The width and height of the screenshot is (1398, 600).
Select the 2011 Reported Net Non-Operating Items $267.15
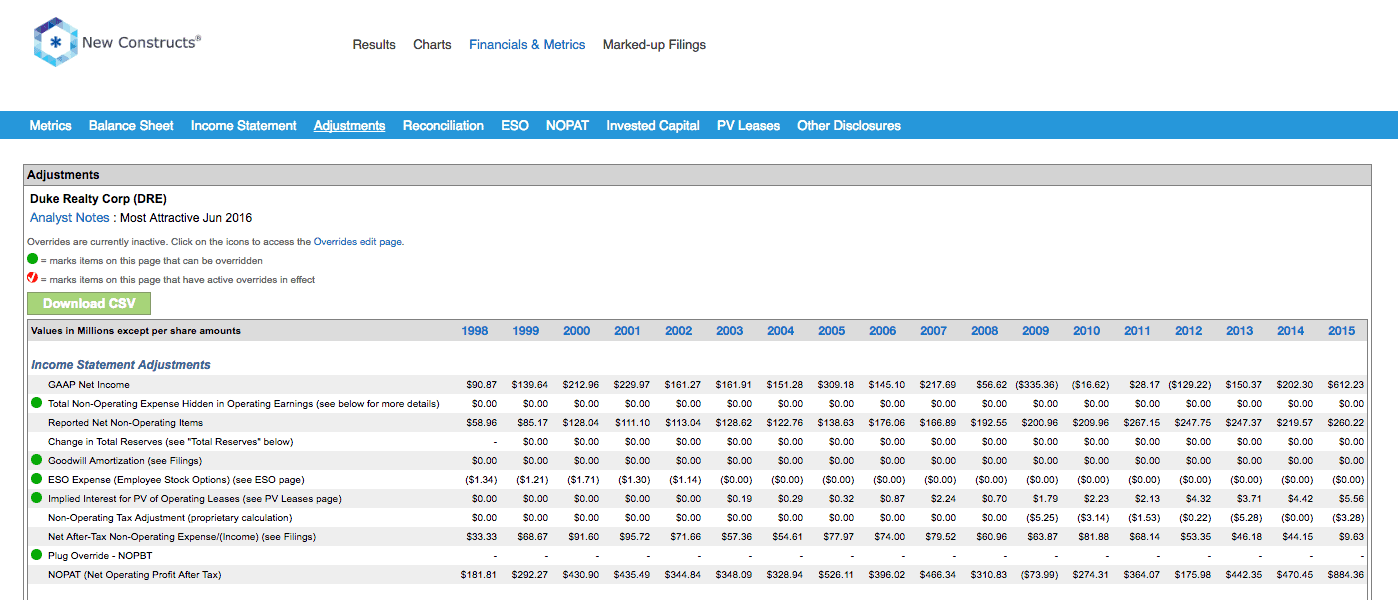(1142, 423)
